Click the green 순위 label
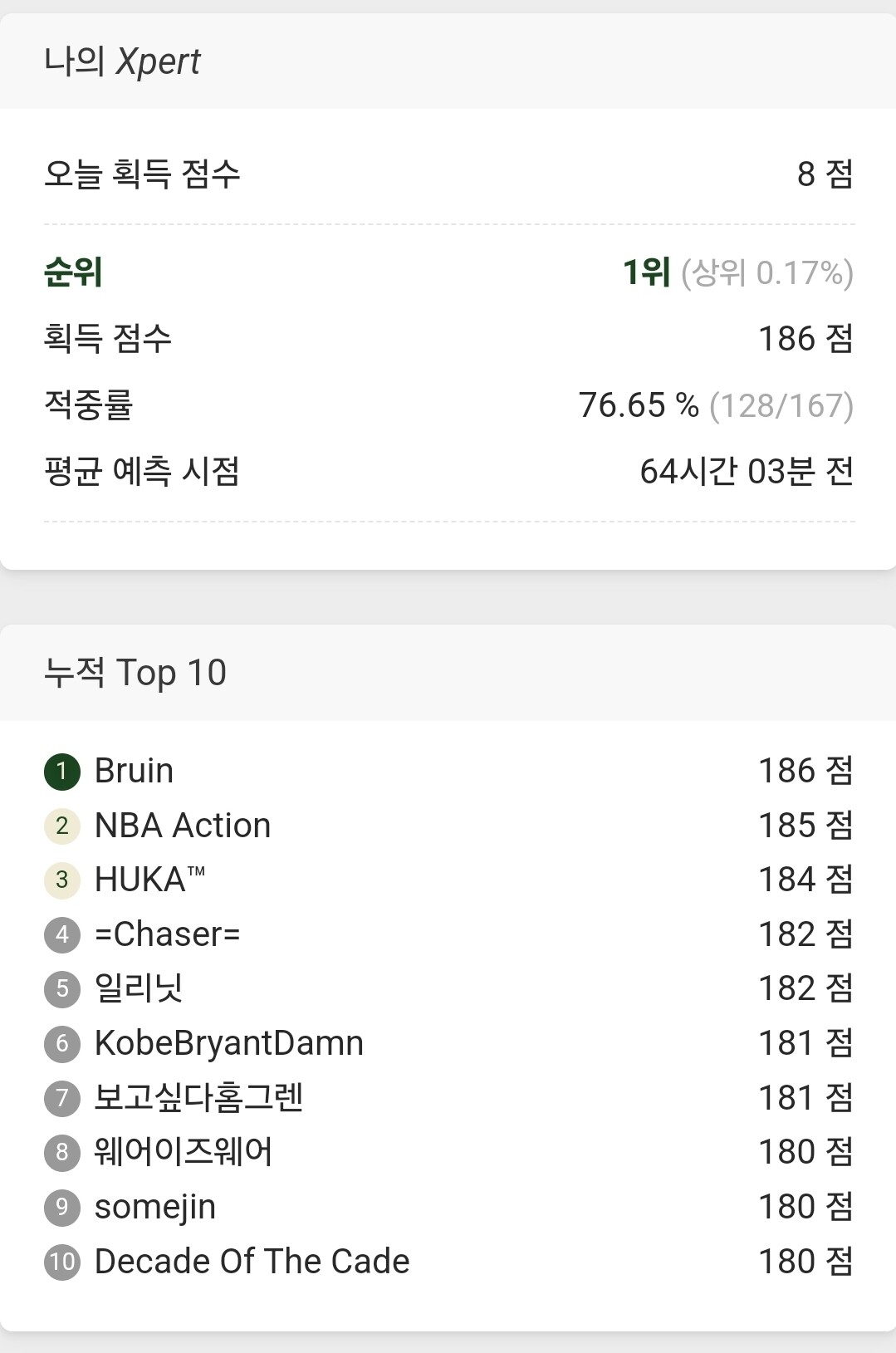This screenshot has height=1353, width=896. [x=73, y=272]
